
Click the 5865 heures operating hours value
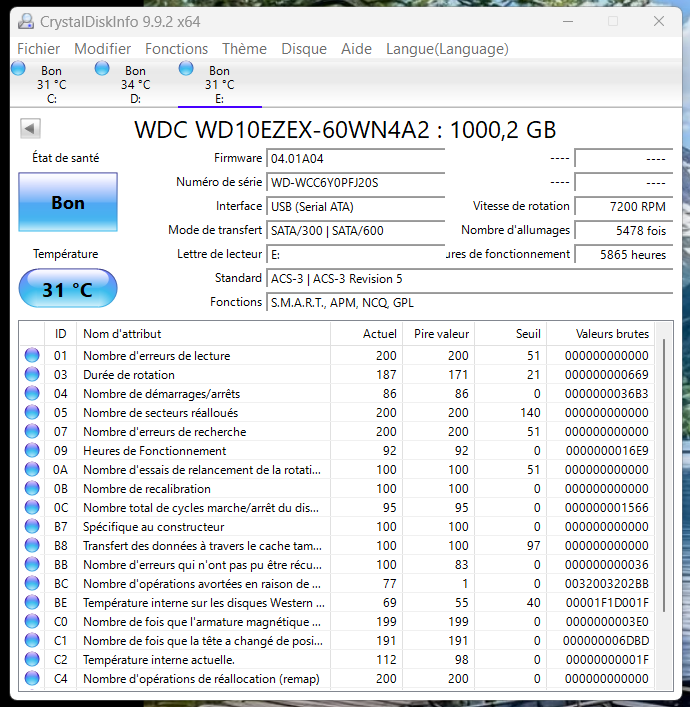pos(624,254)
